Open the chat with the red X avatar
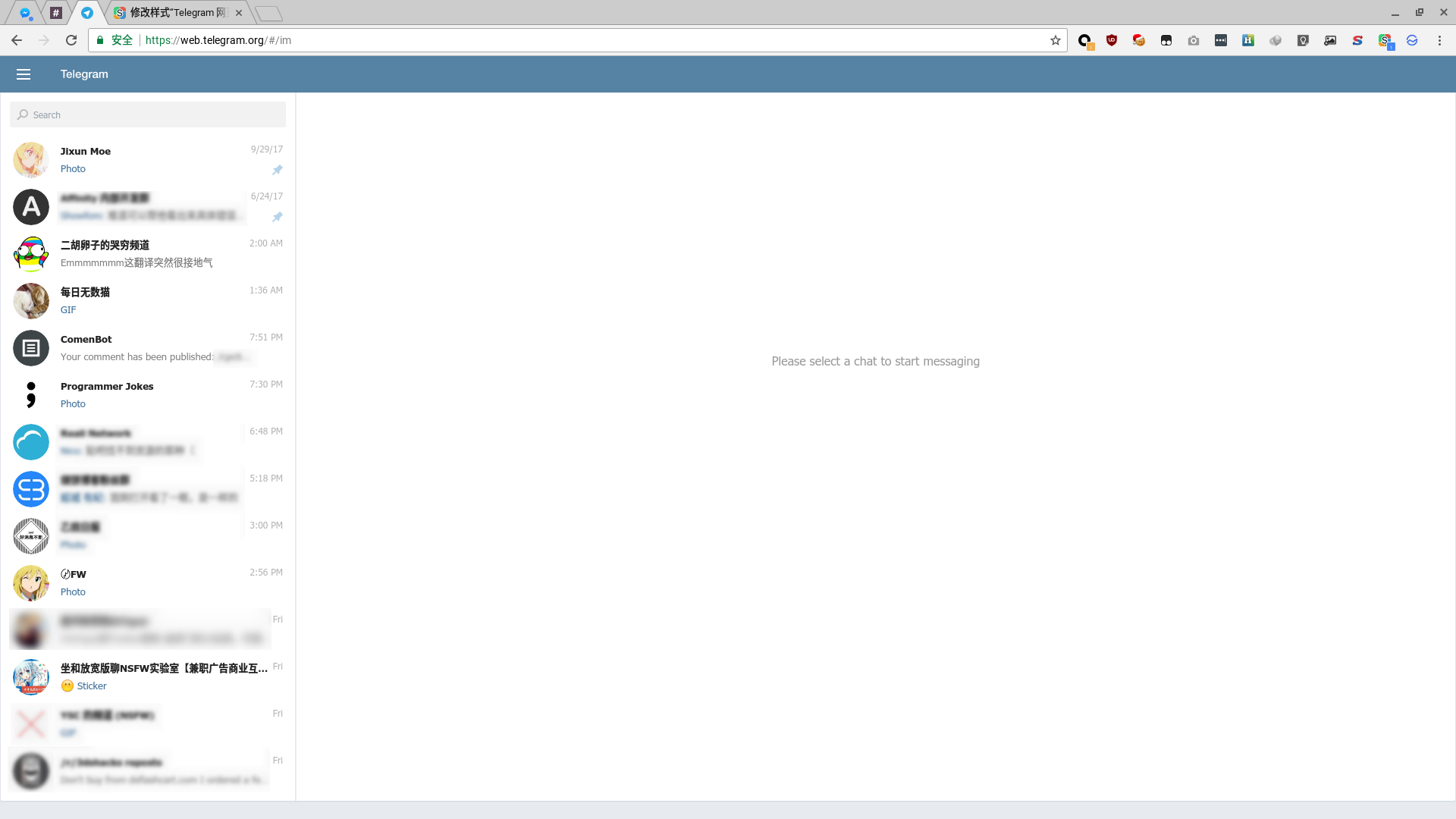 pyautogui.click(x=148, y=724)
